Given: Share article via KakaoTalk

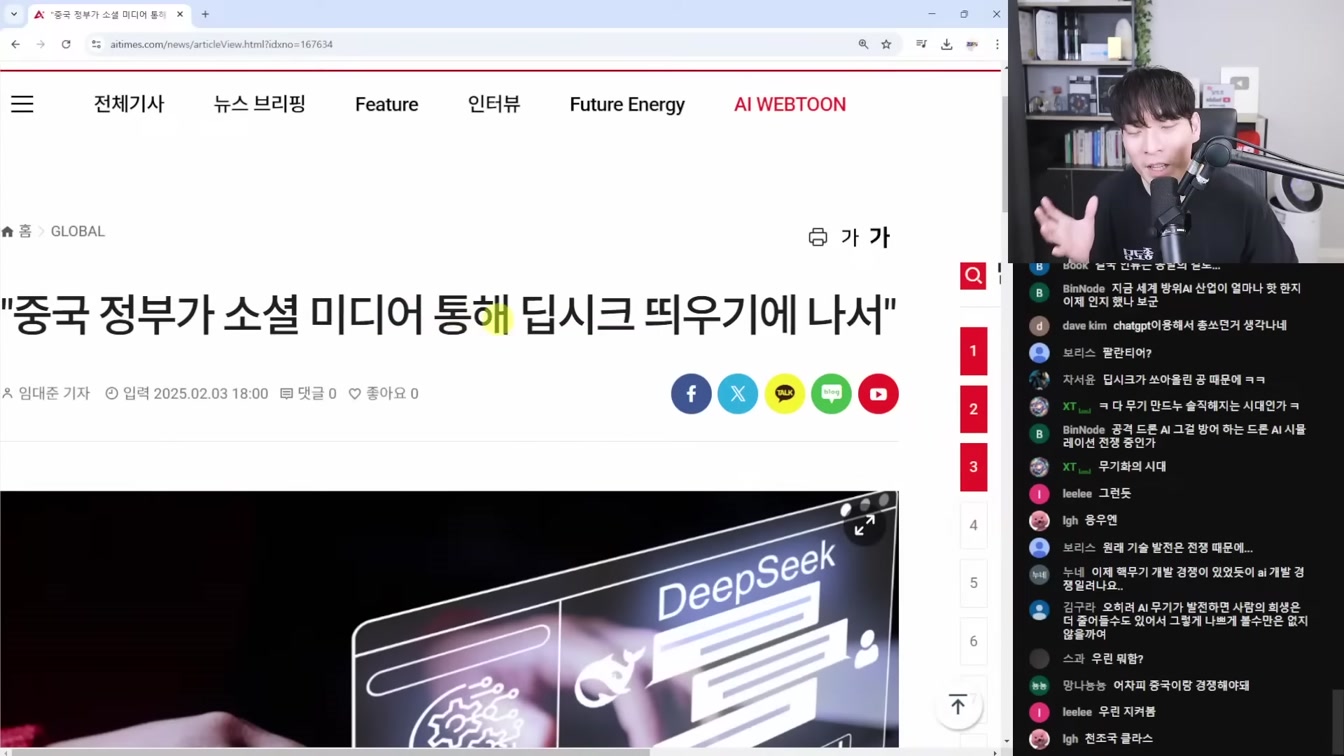Looking at the screenshot, I should tap(785, 394).
